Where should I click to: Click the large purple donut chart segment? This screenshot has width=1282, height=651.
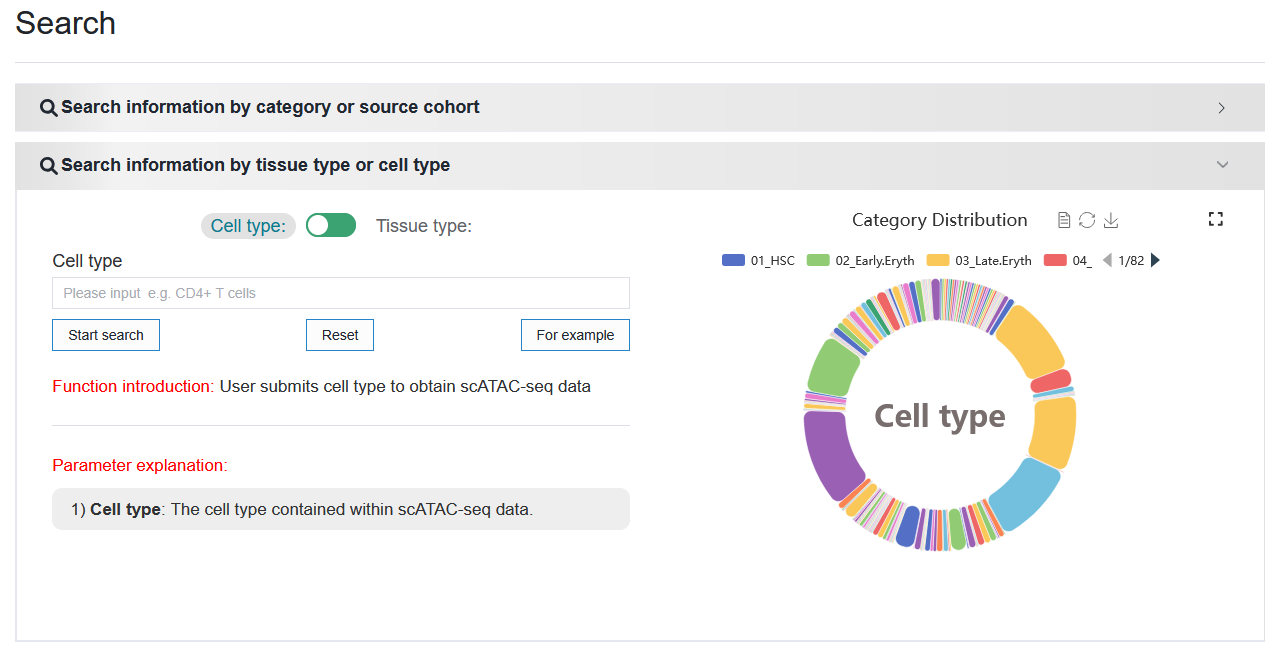click(830, 455)
